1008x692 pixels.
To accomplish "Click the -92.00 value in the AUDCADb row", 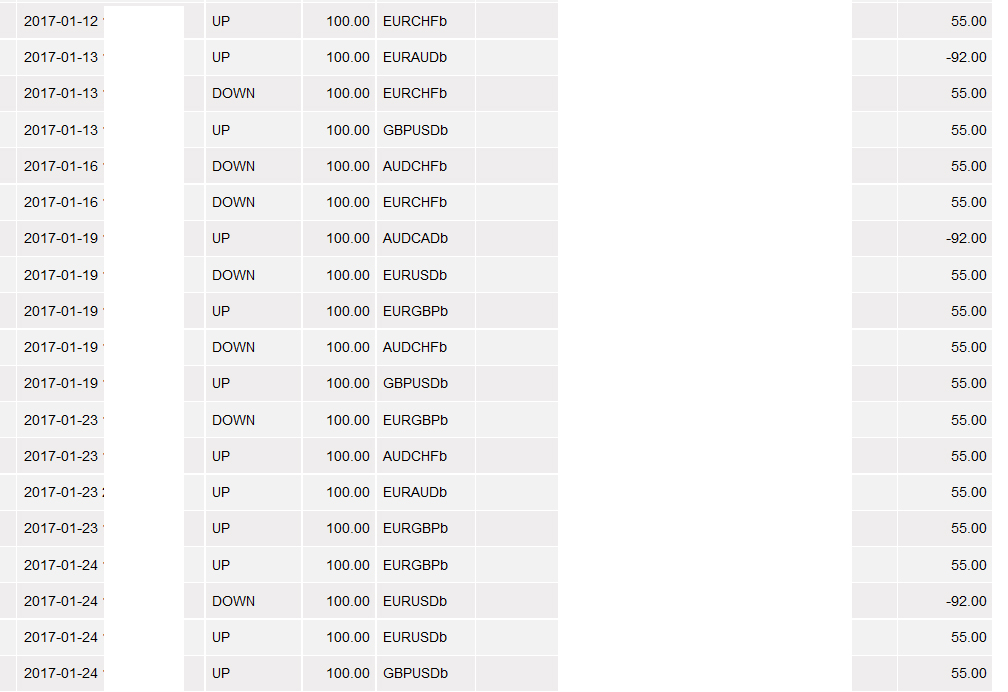I will click(x=966, y=238).
